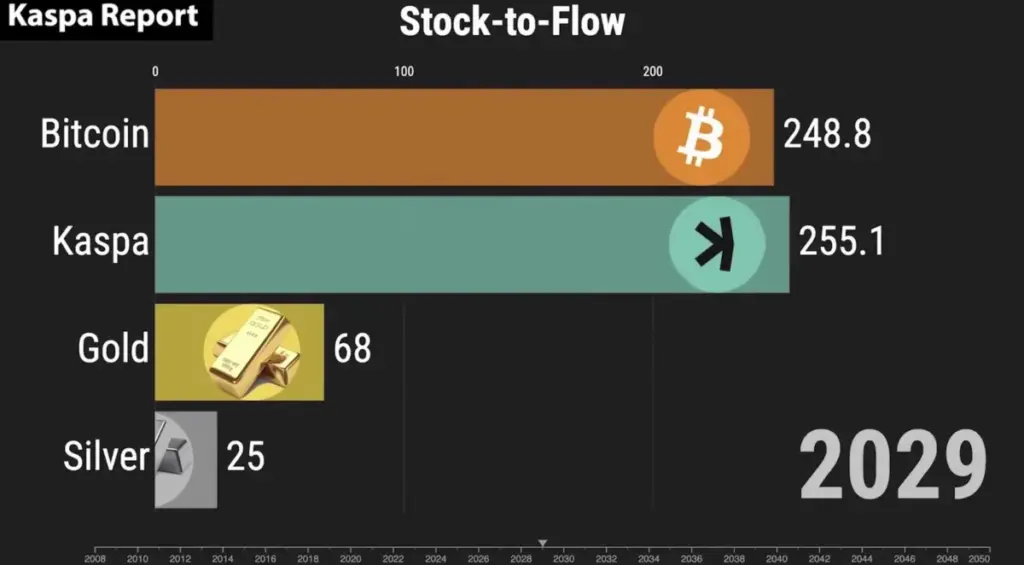Click the 100 axis tick label

404,71
